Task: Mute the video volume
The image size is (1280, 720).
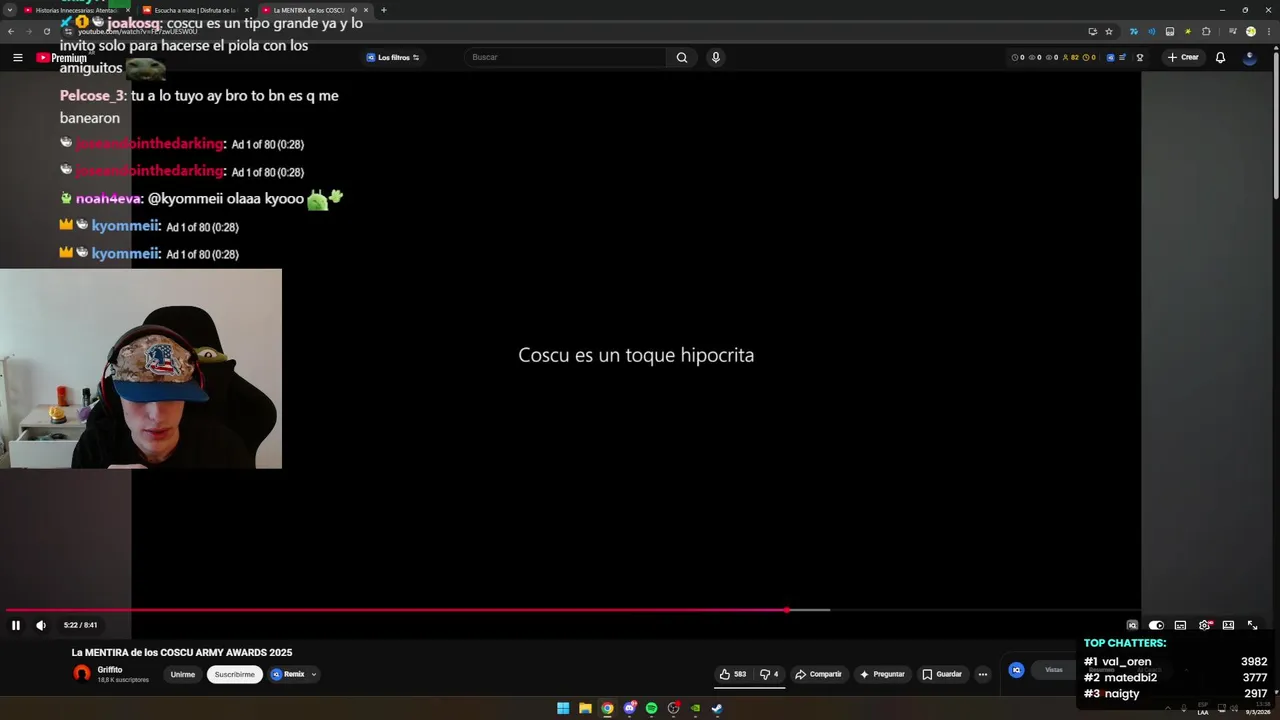Action: pyautogui.click(x=41, y=625)
